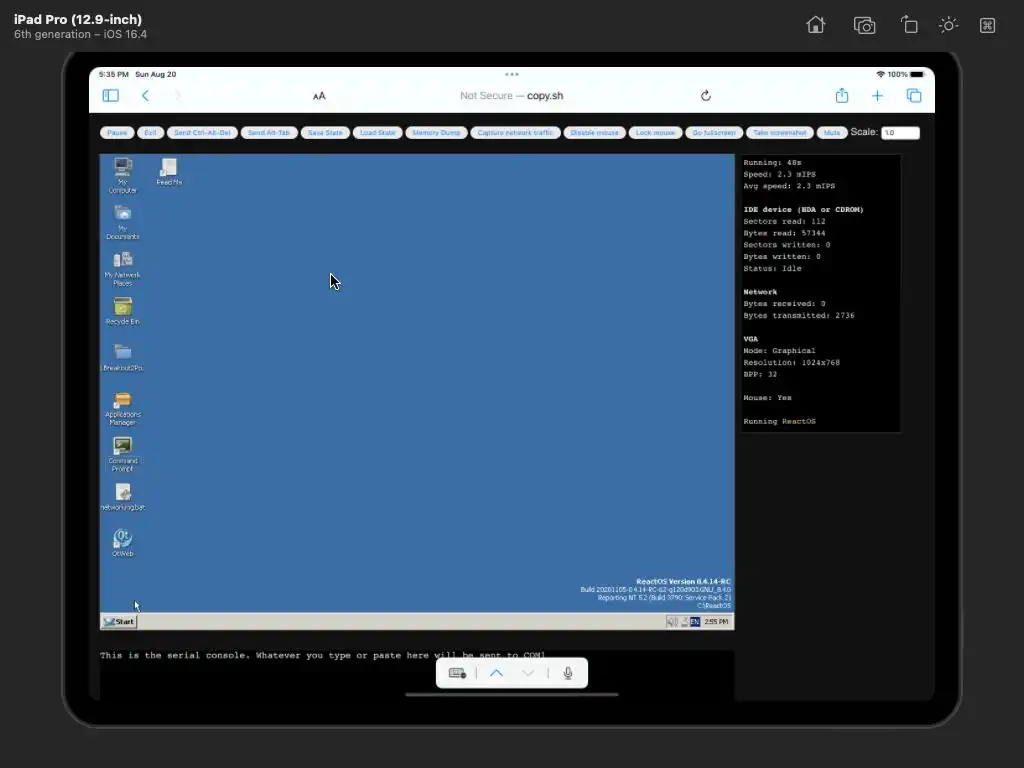
Task: Click the Take screenshot button
Action: (x=780, y=133)
